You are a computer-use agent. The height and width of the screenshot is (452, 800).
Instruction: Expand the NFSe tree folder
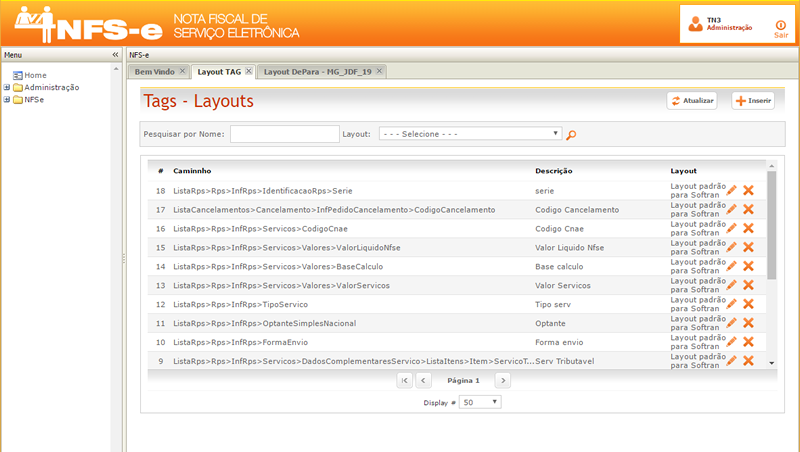(x=7, y=99)
